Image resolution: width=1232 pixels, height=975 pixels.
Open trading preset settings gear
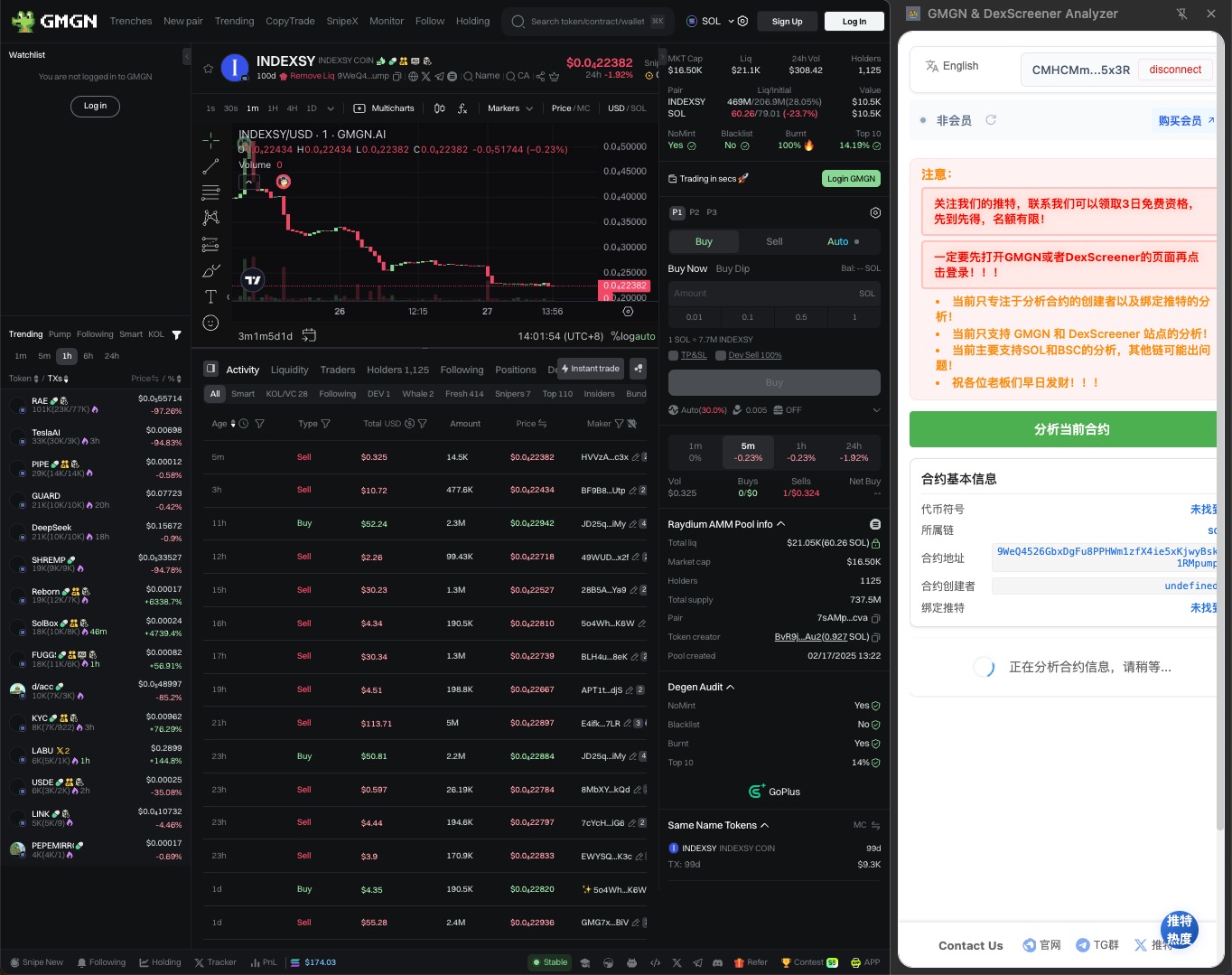click(874, 213)
